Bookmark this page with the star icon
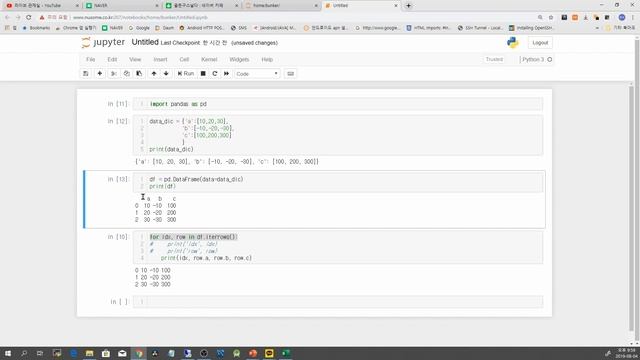This screenshot has height=360, width=640. pos(551,17)
